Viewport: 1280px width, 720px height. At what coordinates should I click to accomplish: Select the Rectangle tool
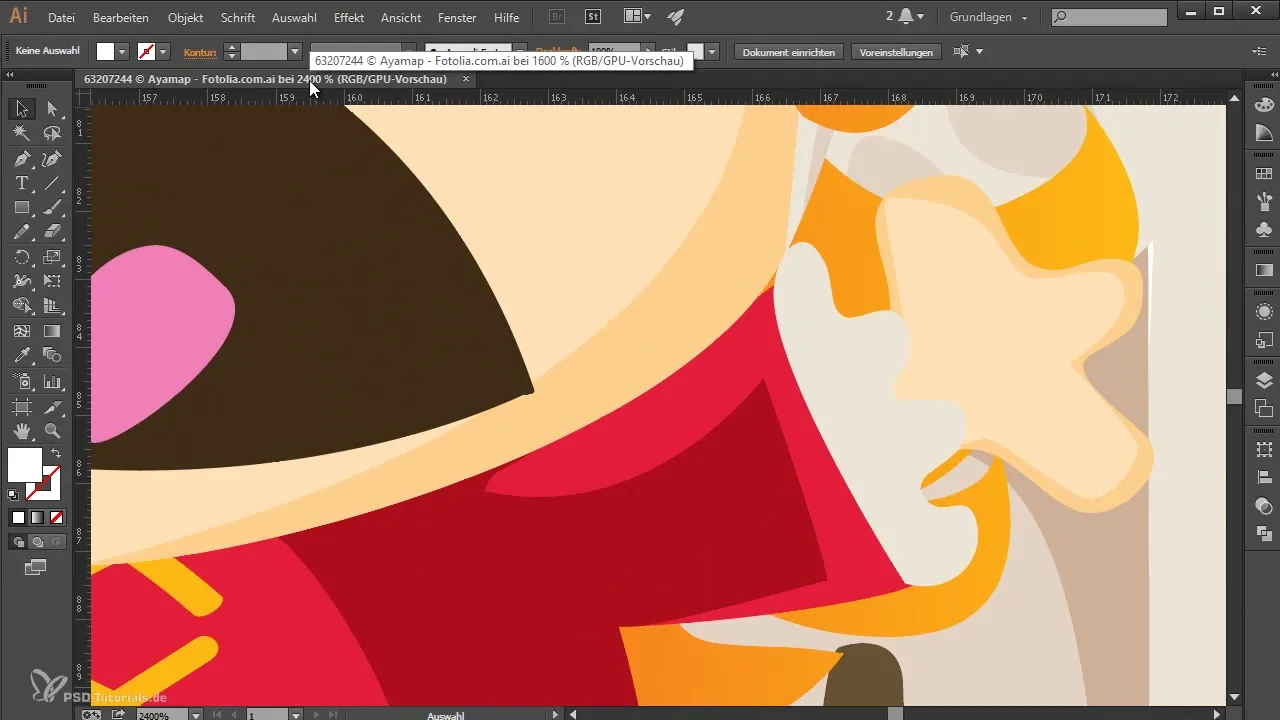click(x=21, y=208)
